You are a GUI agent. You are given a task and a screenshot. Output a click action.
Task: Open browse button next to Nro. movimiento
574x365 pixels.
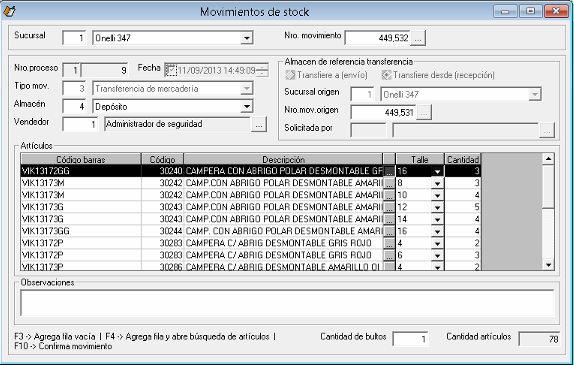(418, 38)
